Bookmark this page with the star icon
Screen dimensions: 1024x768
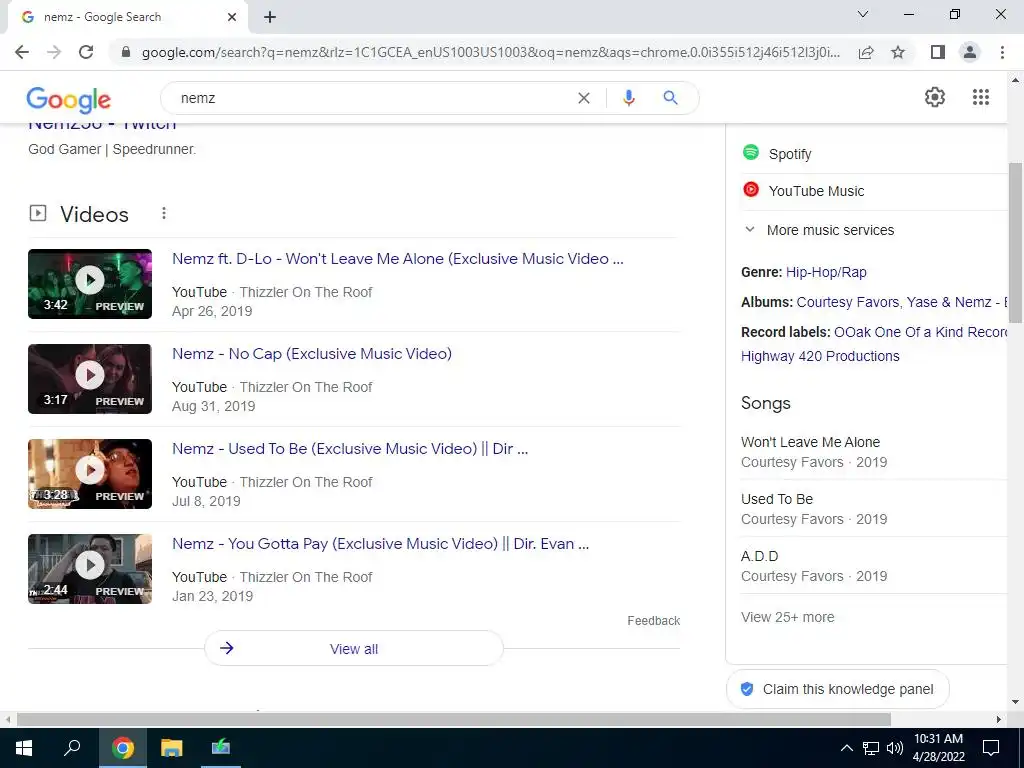click(x=898, y=52)
